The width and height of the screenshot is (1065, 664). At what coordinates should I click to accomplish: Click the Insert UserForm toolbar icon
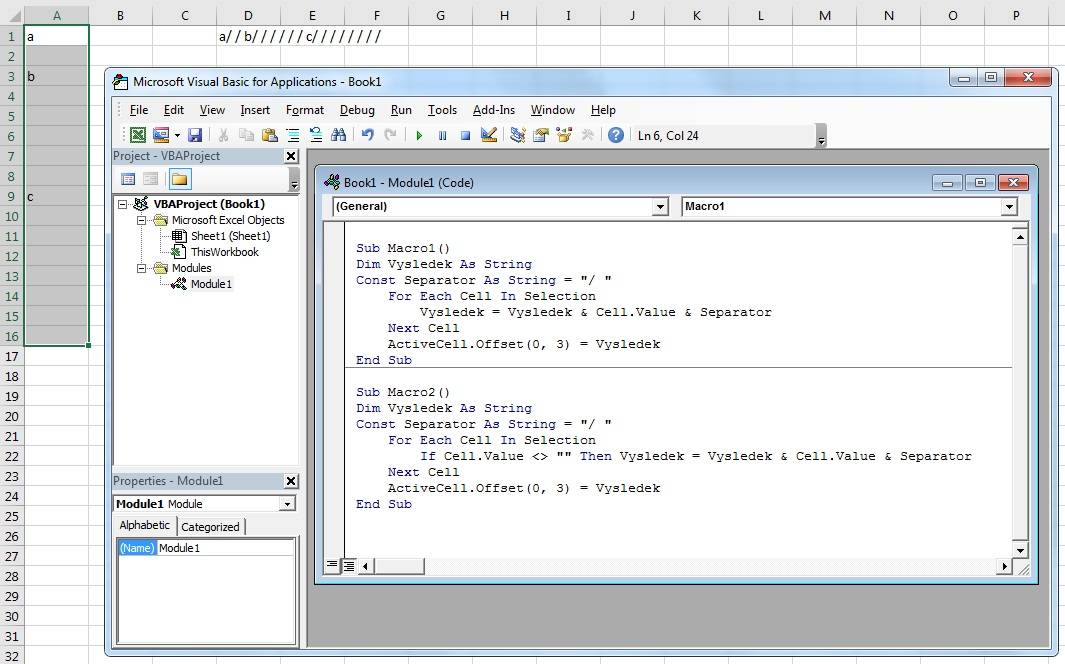click(x=161, y=135)
